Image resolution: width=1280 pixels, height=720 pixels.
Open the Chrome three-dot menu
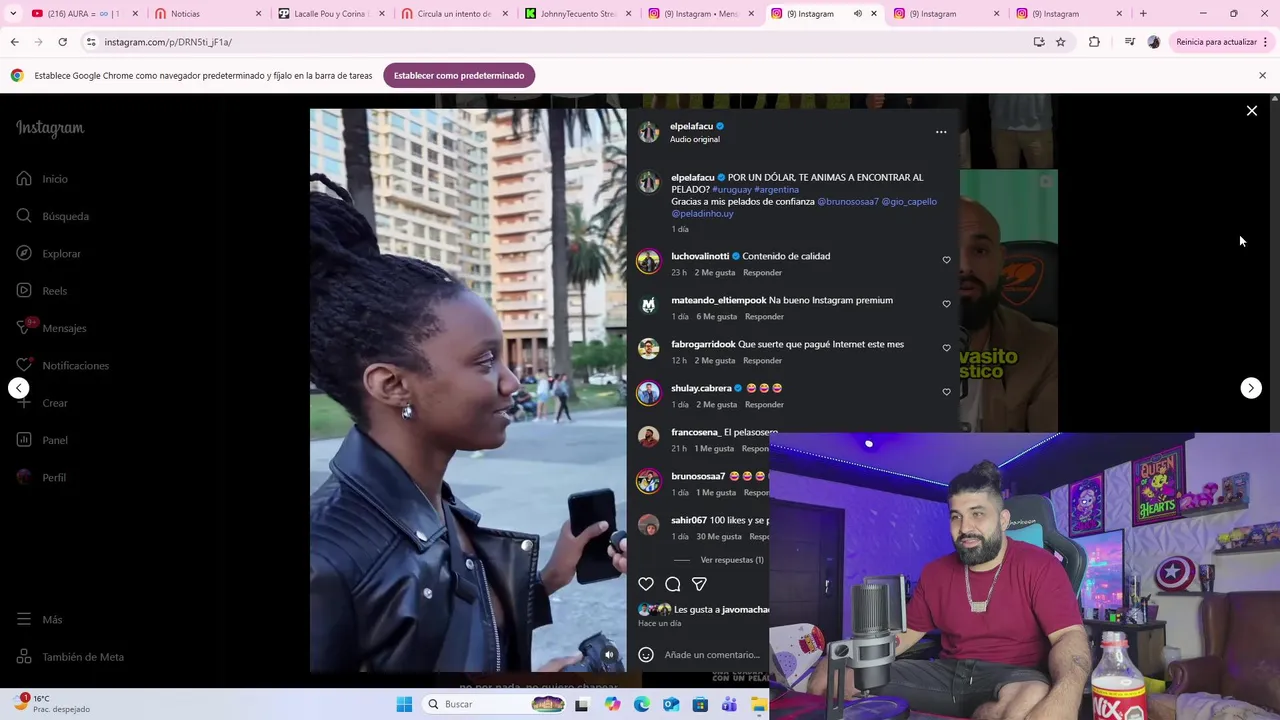tap(1265, 42)
